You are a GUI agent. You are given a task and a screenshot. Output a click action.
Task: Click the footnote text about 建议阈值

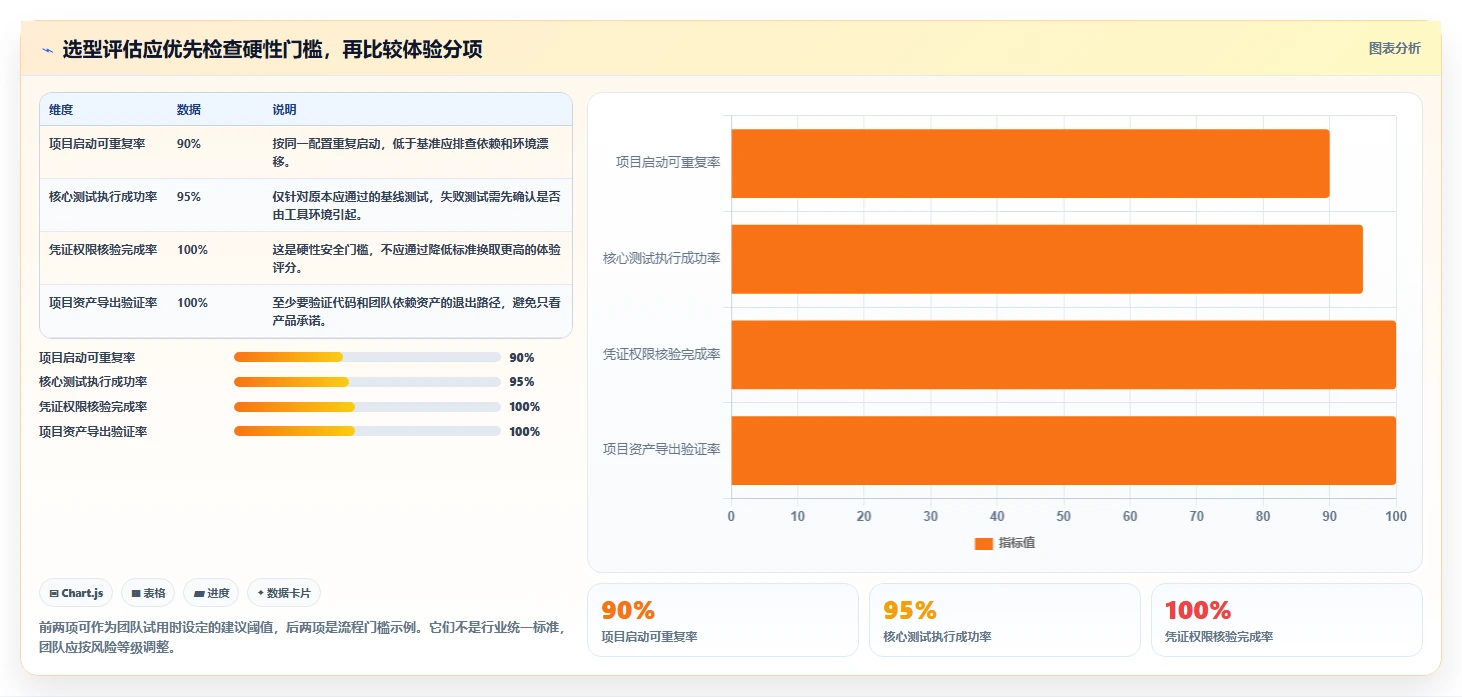click(x=303, y=638)
